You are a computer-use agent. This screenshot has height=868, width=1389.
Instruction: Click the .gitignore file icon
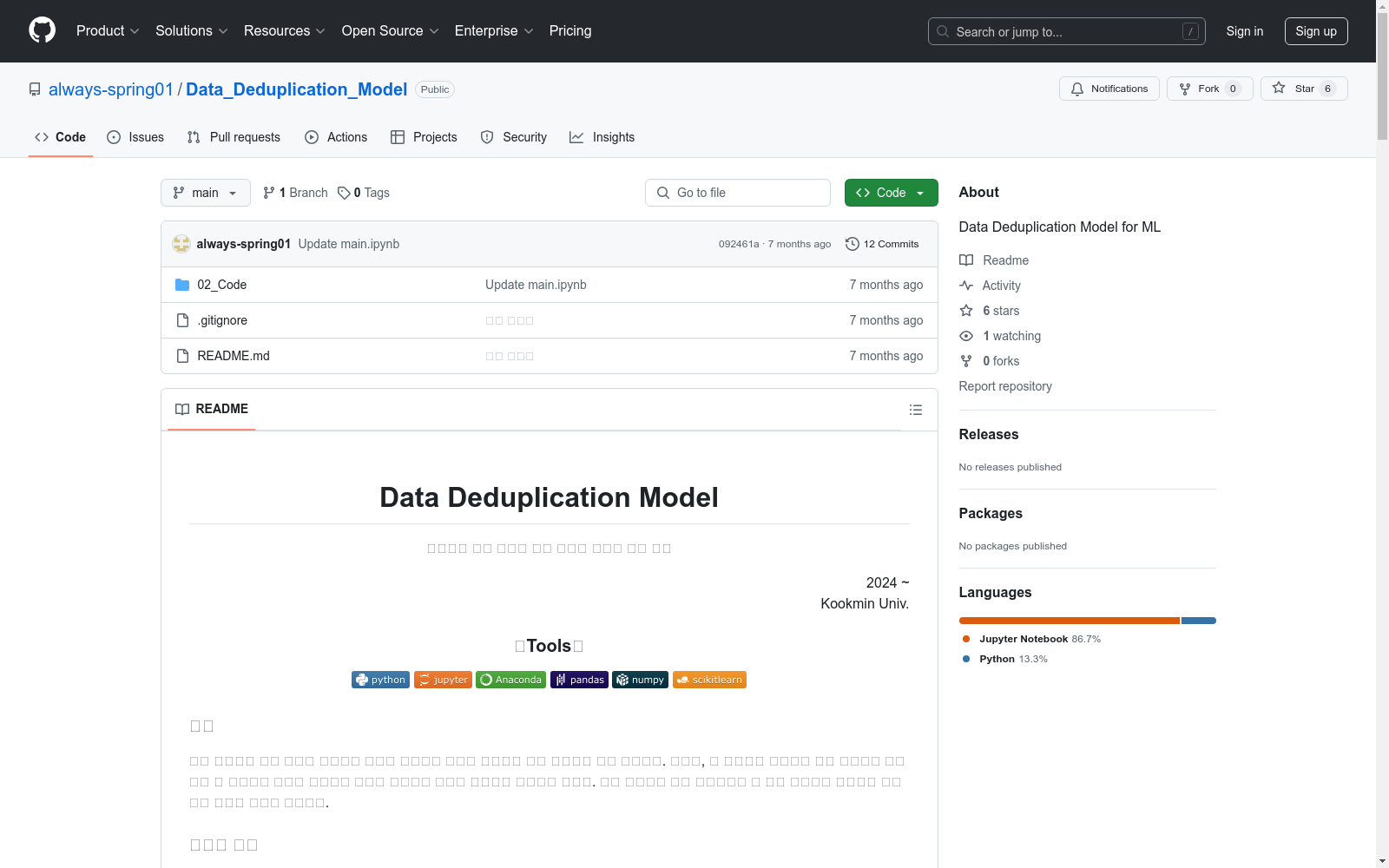[182, 320]
